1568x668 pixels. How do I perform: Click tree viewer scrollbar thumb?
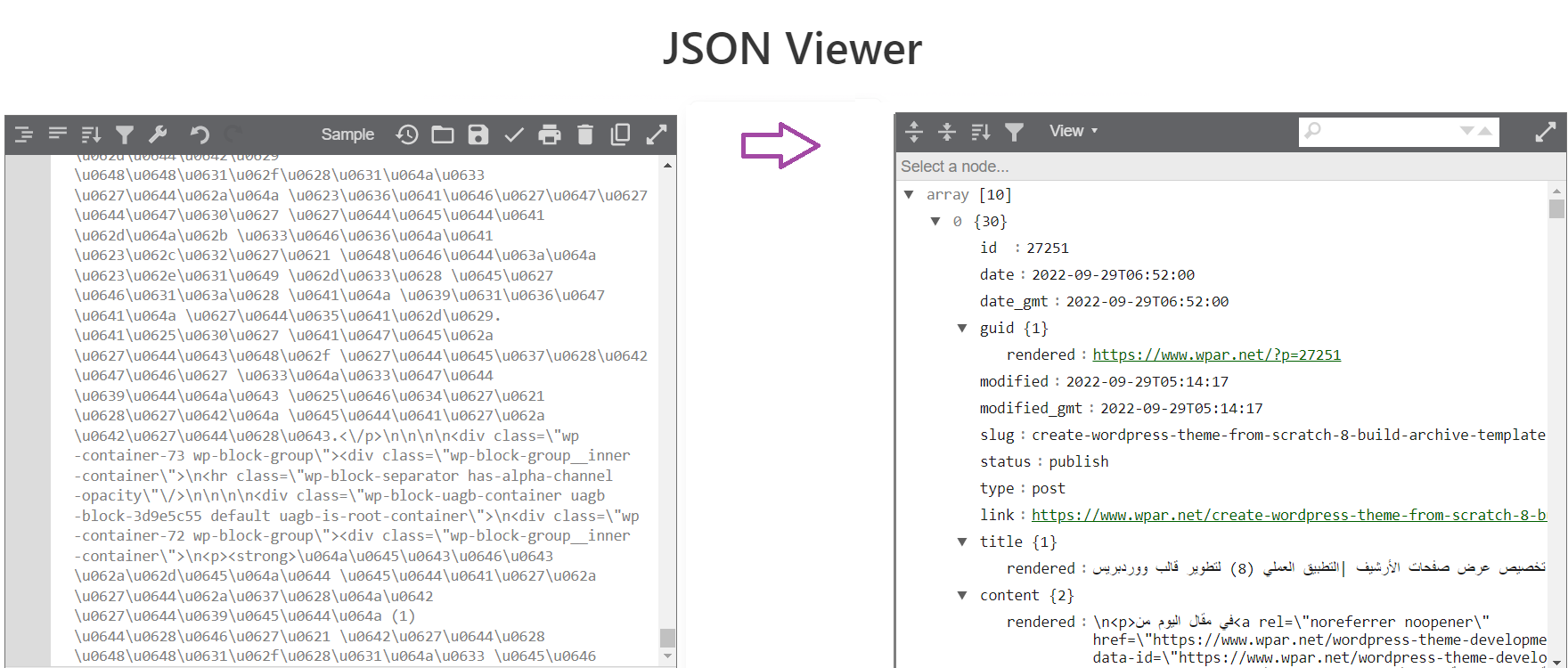pos(1556,208)
